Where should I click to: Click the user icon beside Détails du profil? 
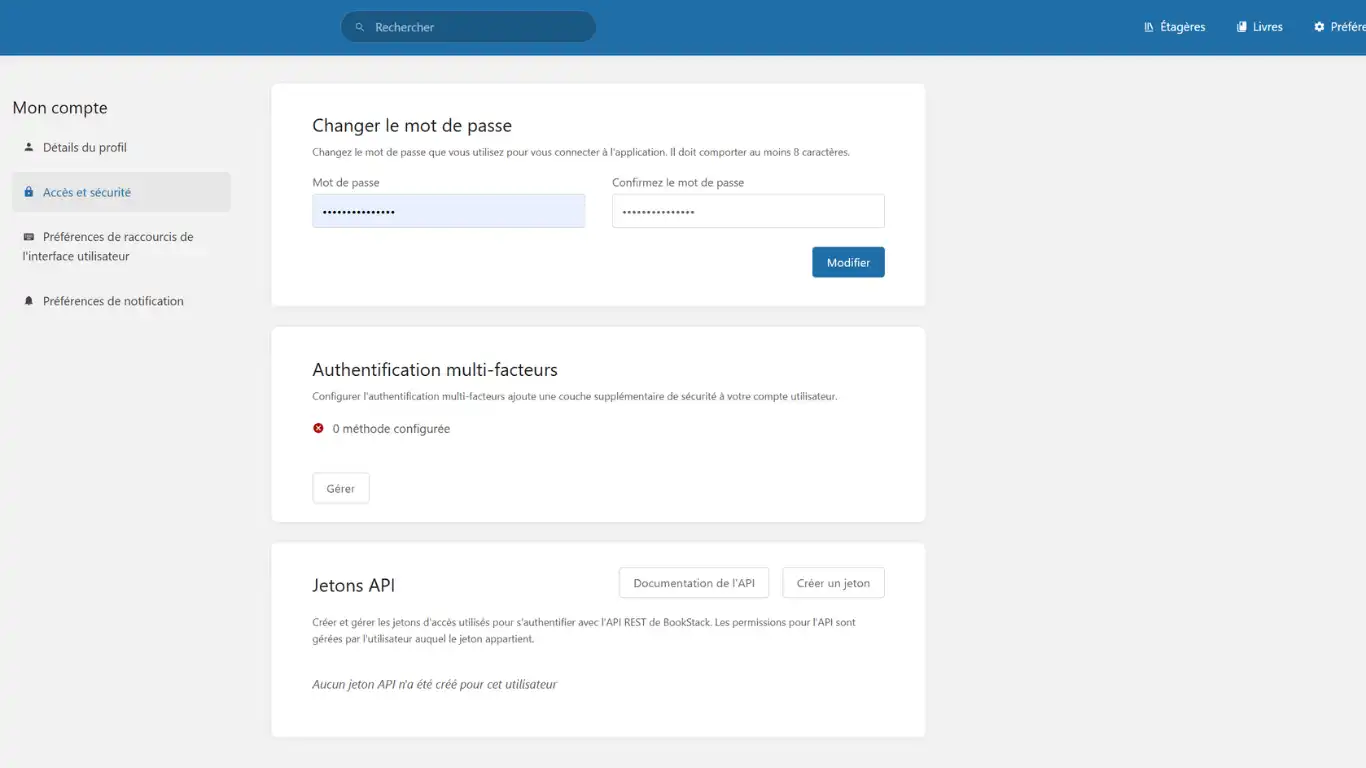(x=29, y=147)
